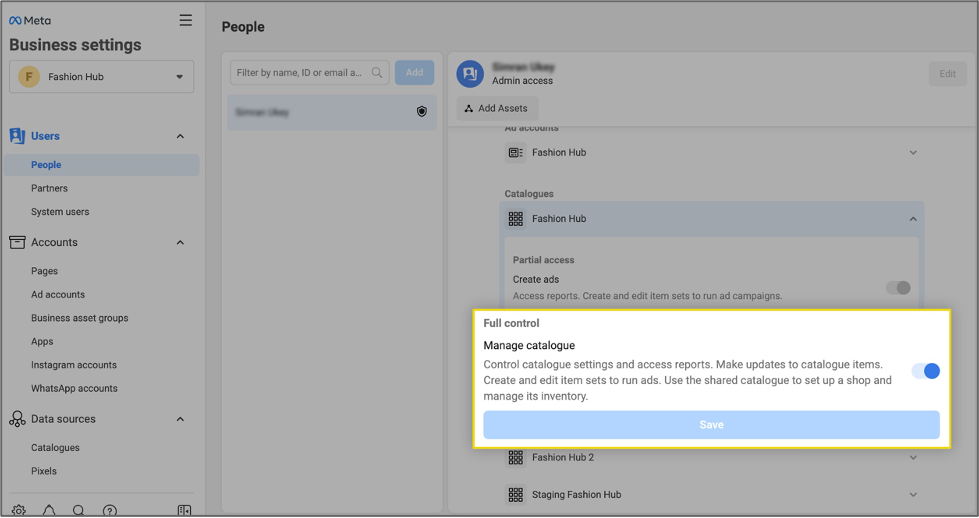Viewport: 979px width, 518px height.
Task: Go to Ad accounts in sidebar
Action: click(58, 295)
